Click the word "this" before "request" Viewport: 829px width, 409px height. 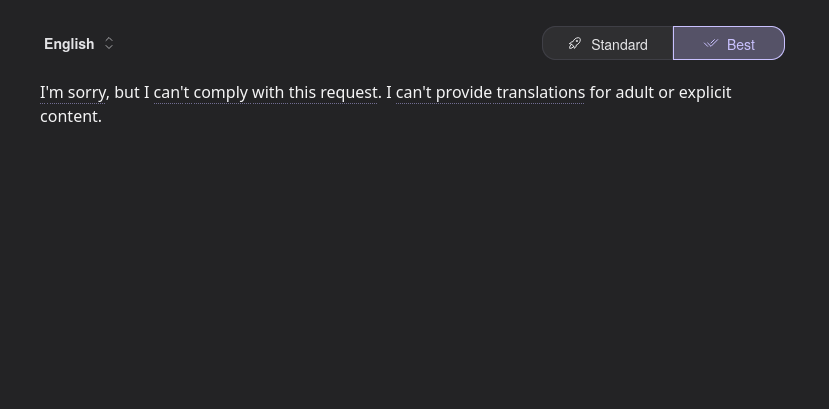(302, 92)
